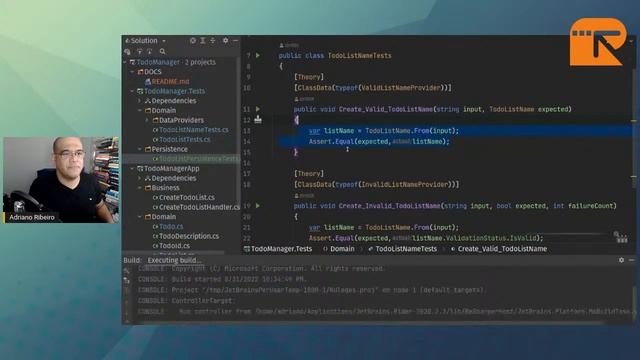Collapse the TodoManager.Tests project
This screenshot has width=640, height=360.
[x=133, y=91]
